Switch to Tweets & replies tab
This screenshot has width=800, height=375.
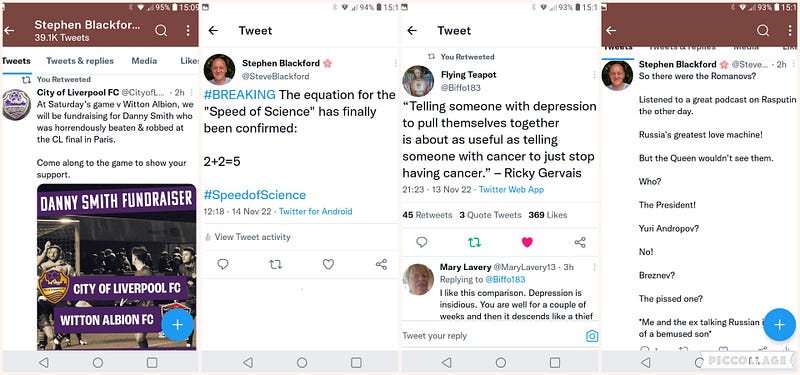coord(80,61)
